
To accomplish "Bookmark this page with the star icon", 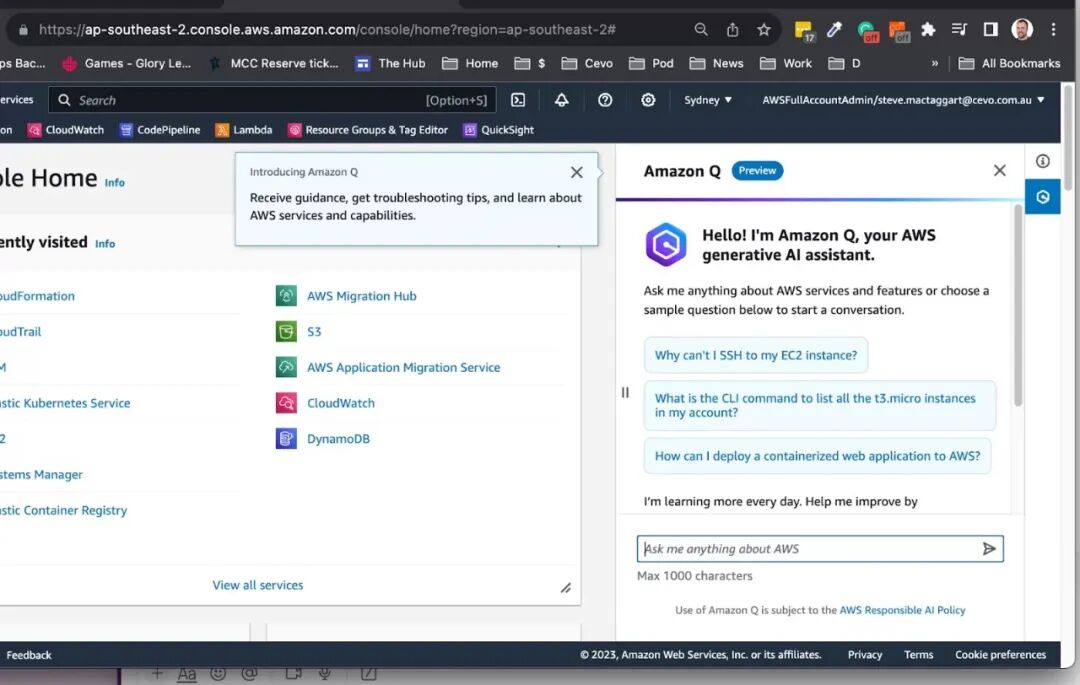I will 764,30.
